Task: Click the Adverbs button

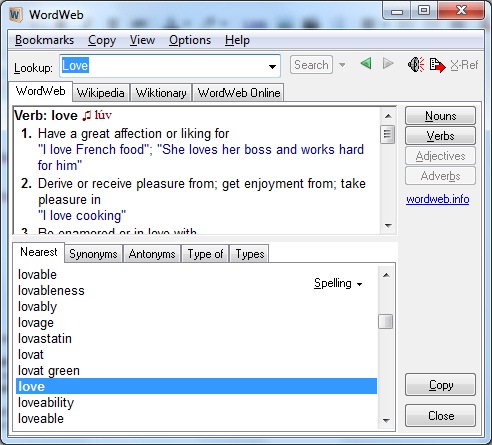Action: (x=440, y=176)
